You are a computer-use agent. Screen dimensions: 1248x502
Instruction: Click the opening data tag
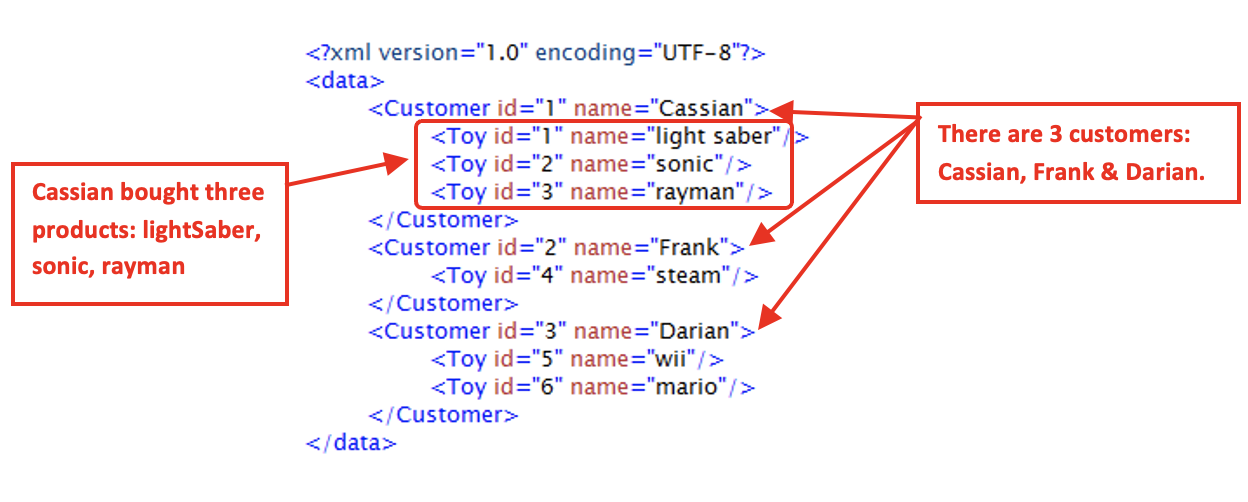[x=345, y=81]
